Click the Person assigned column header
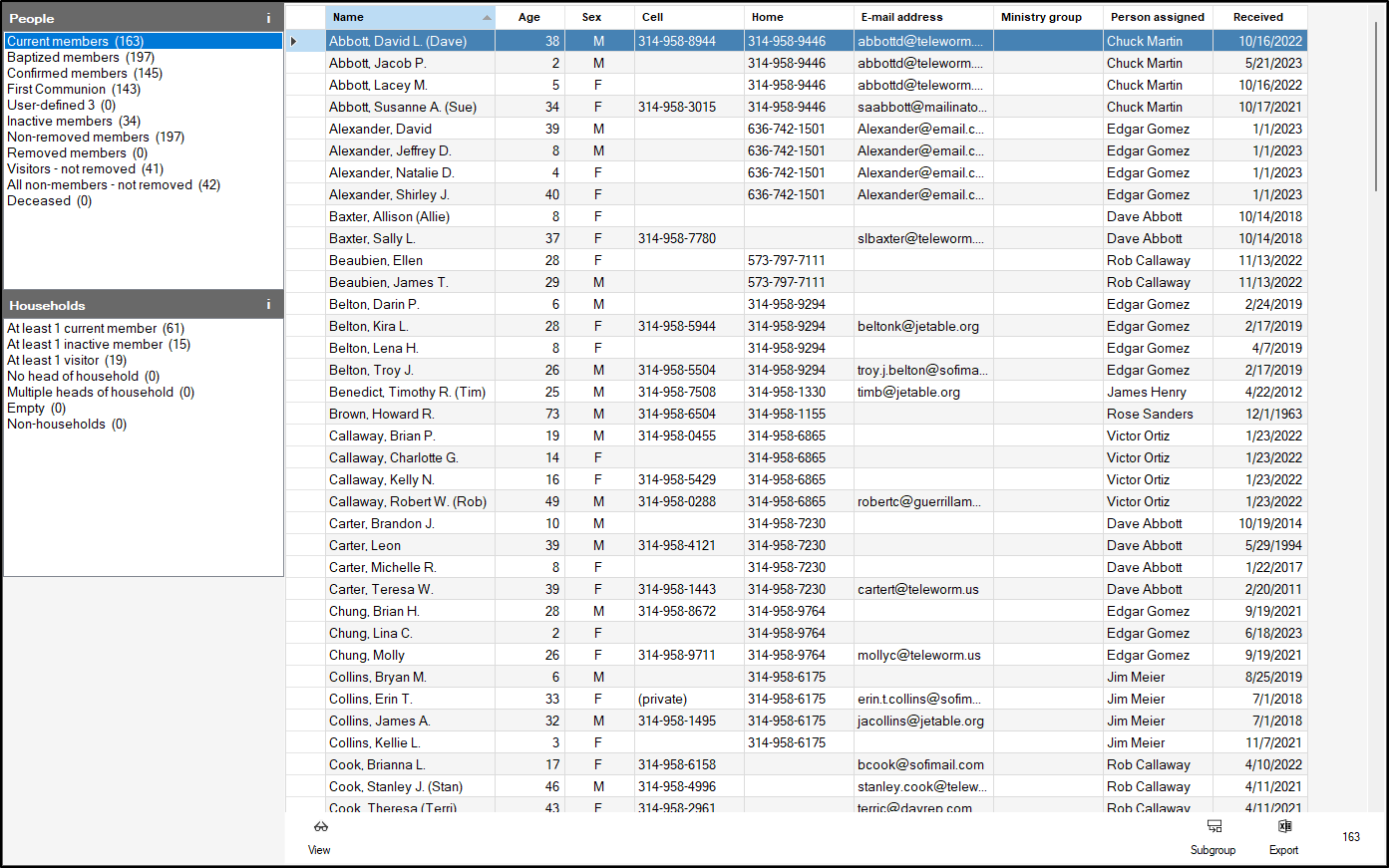Viewport: 1389px width, 868px height. point(1157,17)
